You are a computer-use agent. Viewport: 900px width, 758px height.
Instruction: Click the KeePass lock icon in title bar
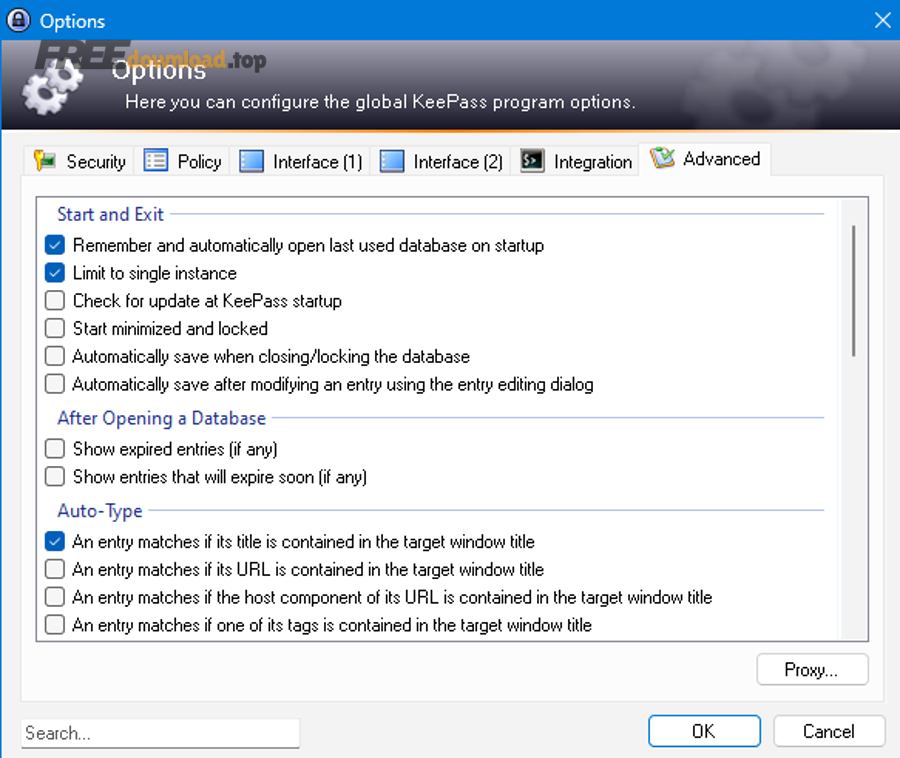pyautogui.click(x=18, y=20)
